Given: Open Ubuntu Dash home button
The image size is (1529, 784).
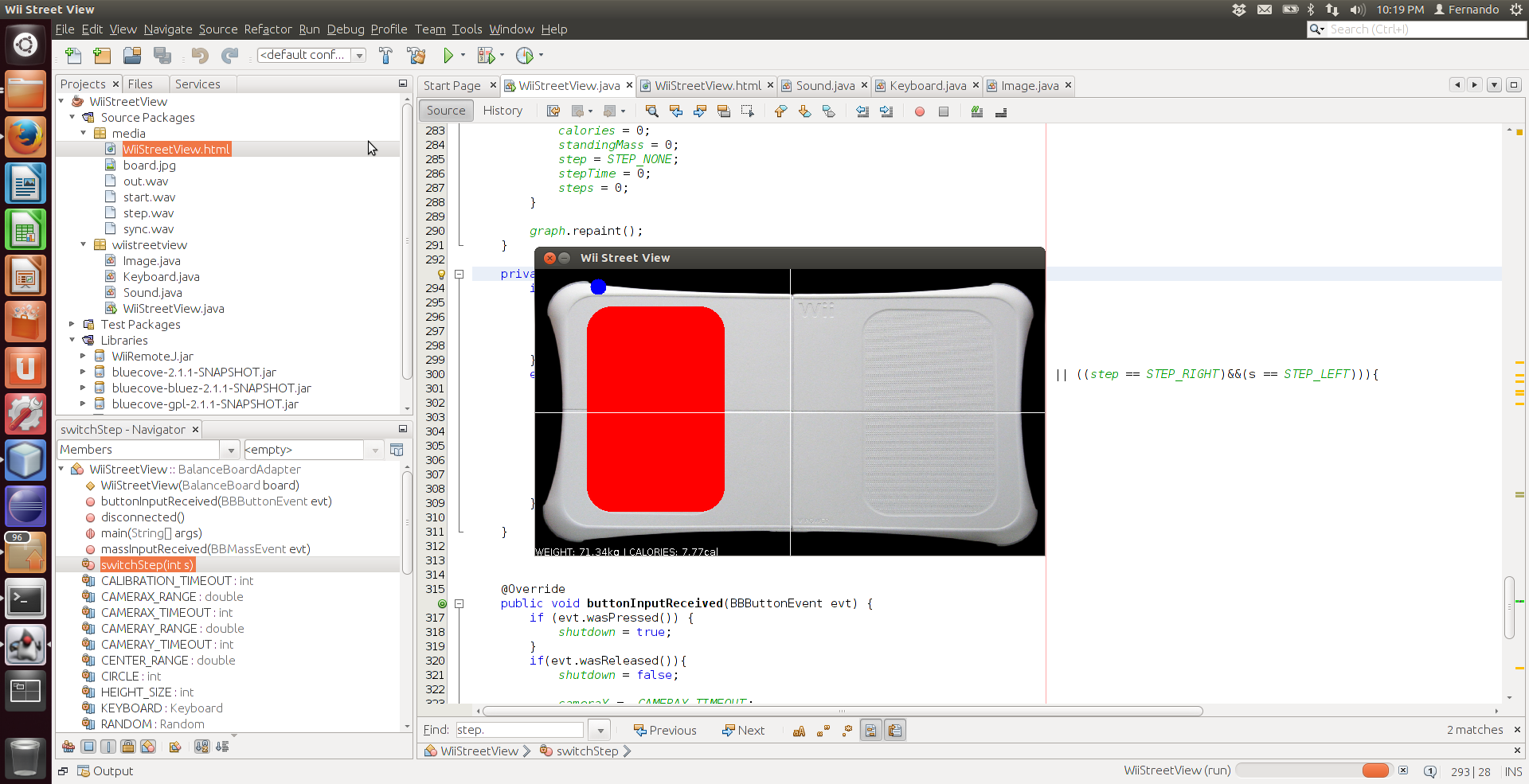Looking at the screenshot, I should [x=25, y=45].
